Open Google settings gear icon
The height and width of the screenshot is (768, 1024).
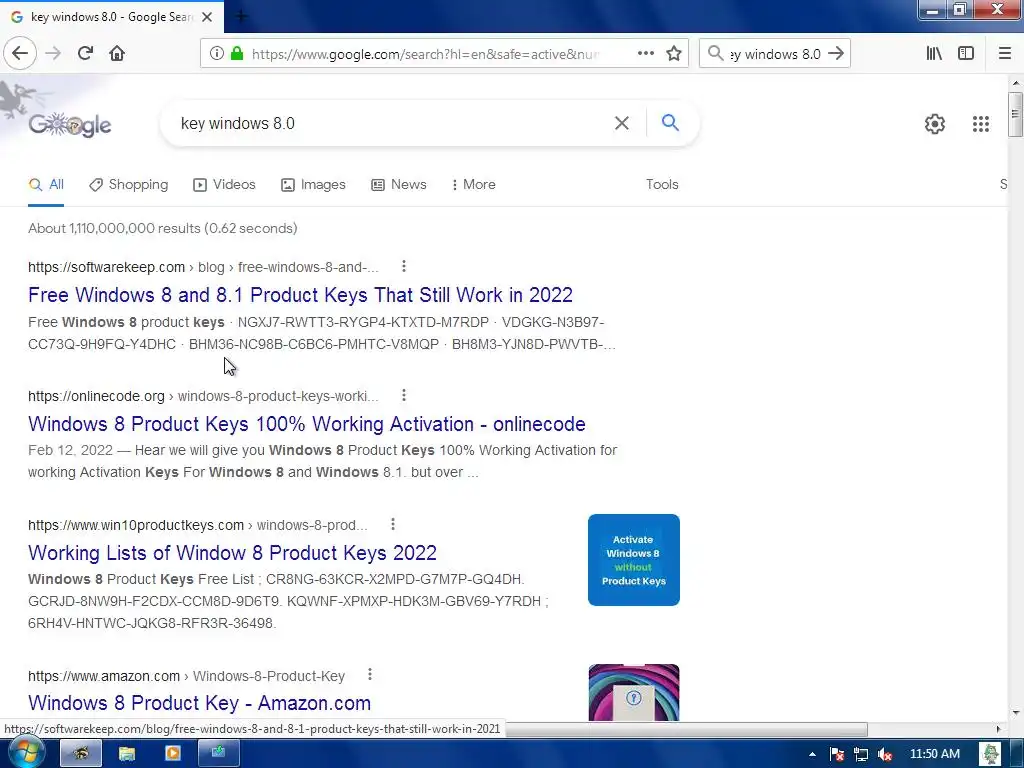[x=935, y=124]
